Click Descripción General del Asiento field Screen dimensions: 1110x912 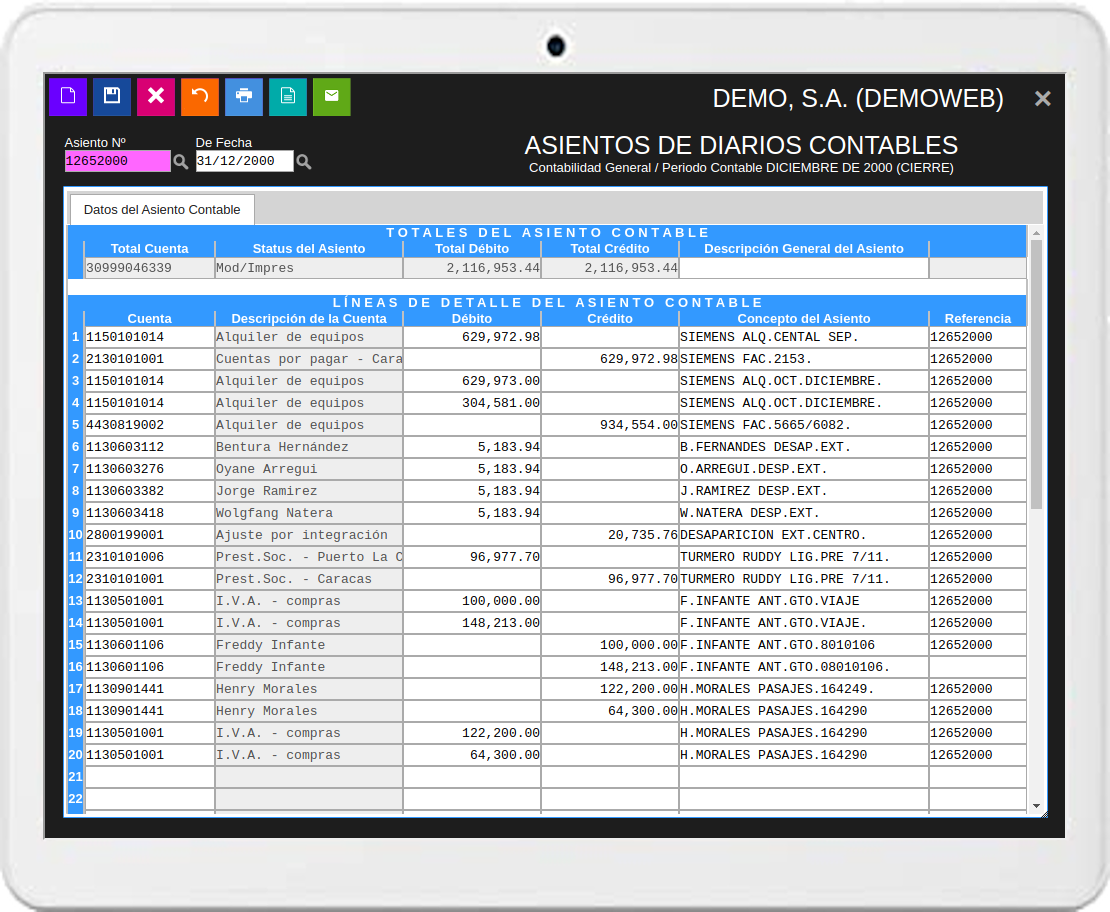[803, 268]
